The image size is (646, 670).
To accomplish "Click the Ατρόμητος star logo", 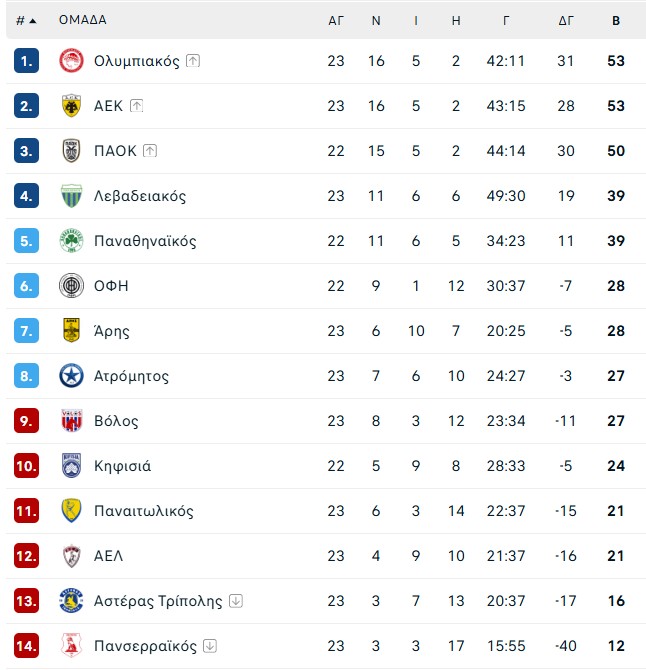I will (71, 376).
